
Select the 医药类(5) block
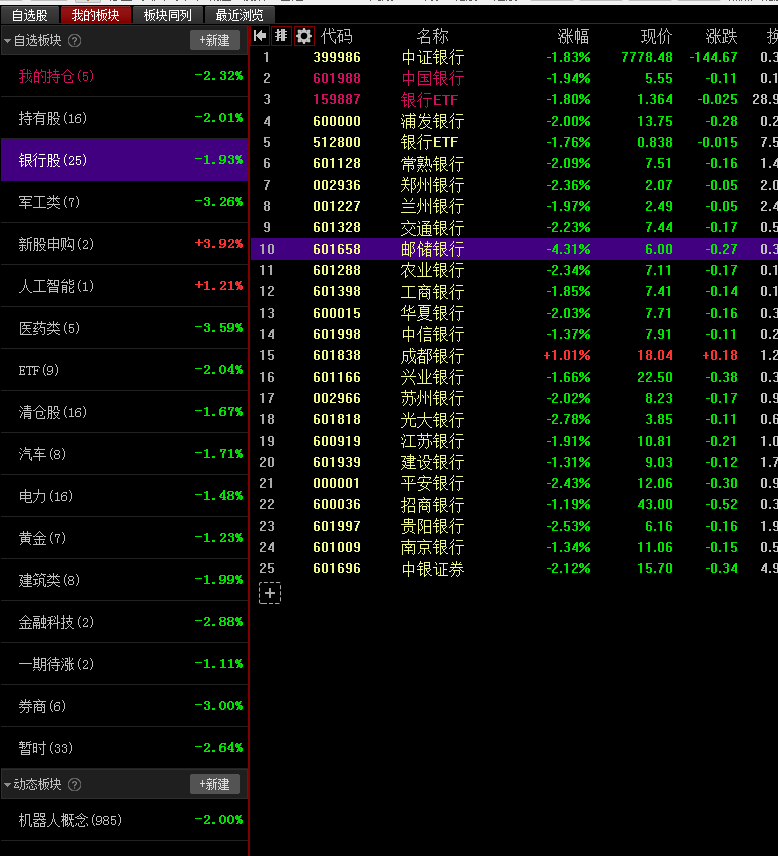point(124,328)
